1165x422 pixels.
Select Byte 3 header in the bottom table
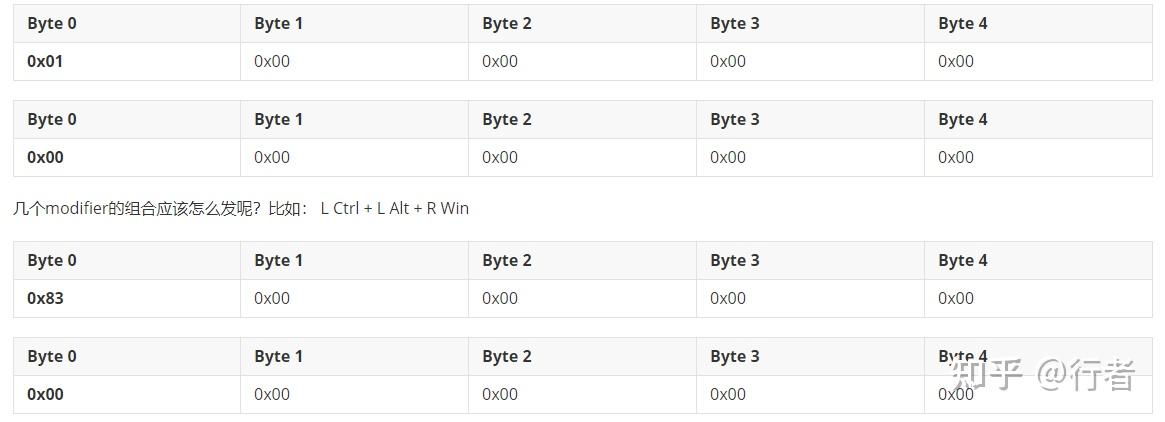click(735, 356)
